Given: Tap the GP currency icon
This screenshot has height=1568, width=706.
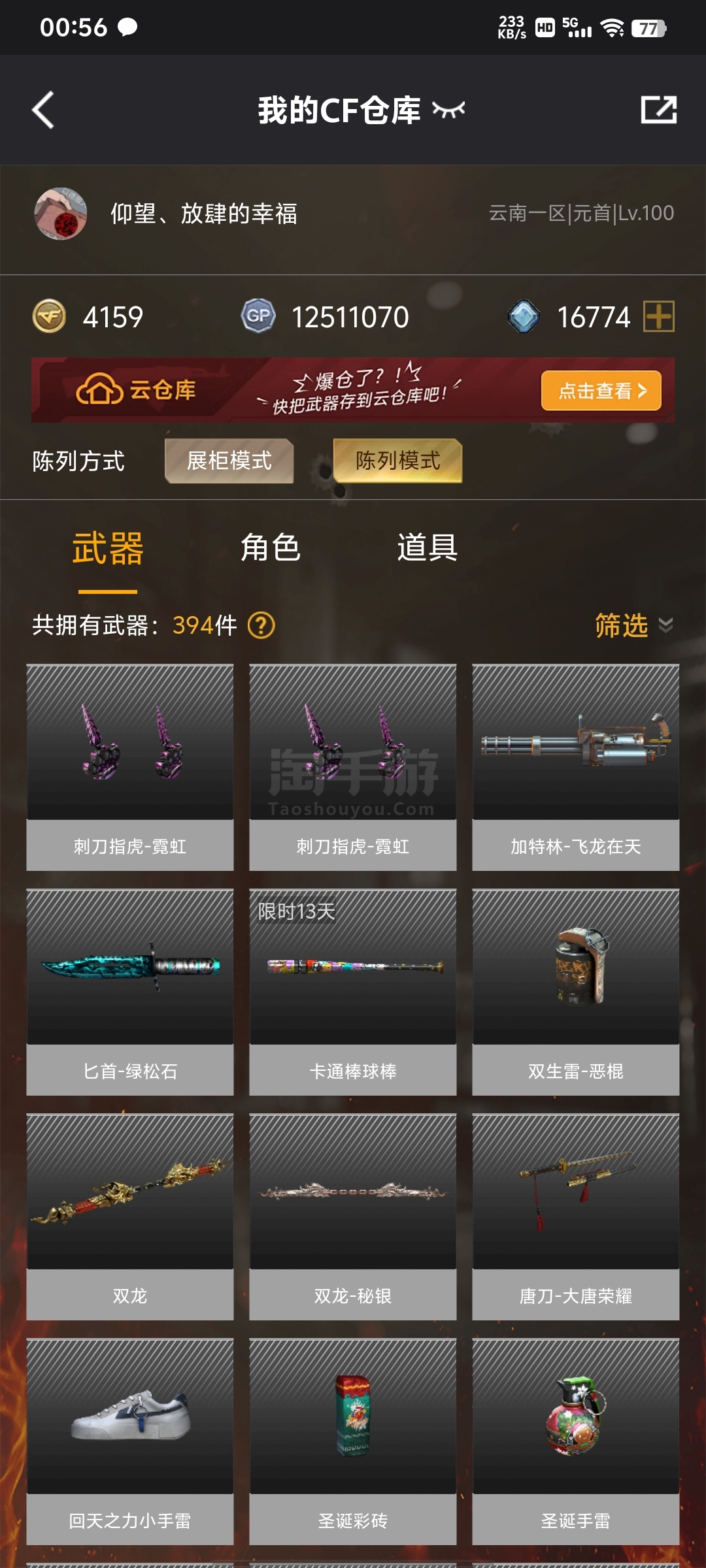Looking at the screenshot, I should click(x=258, y=317).
